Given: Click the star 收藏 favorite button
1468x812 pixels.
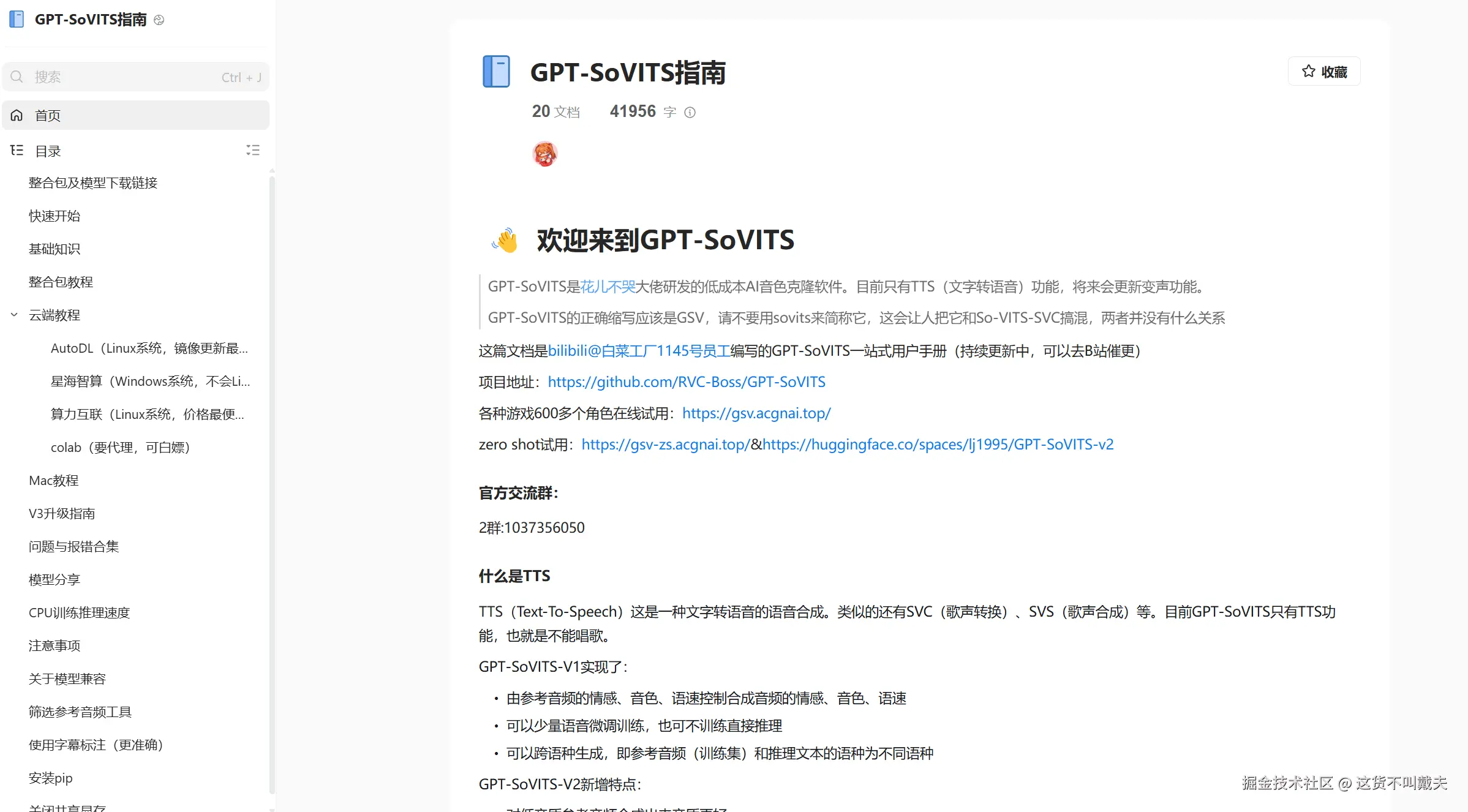Looking at the screenshot, I should pos(1324,72).
